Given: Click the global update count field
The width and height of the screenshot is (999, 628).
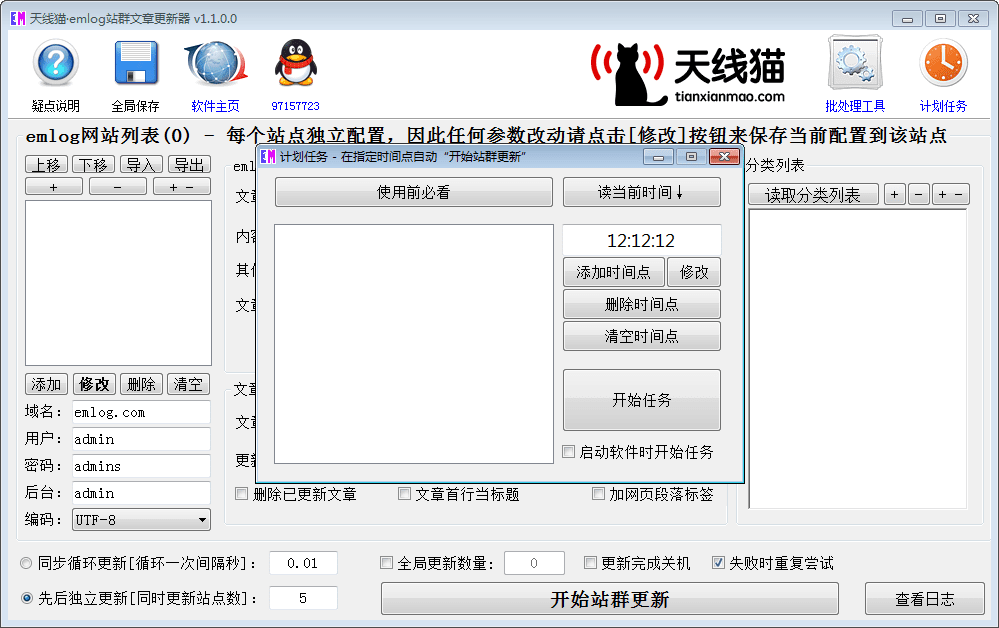Looking at the screenshot, I should 534,563.
